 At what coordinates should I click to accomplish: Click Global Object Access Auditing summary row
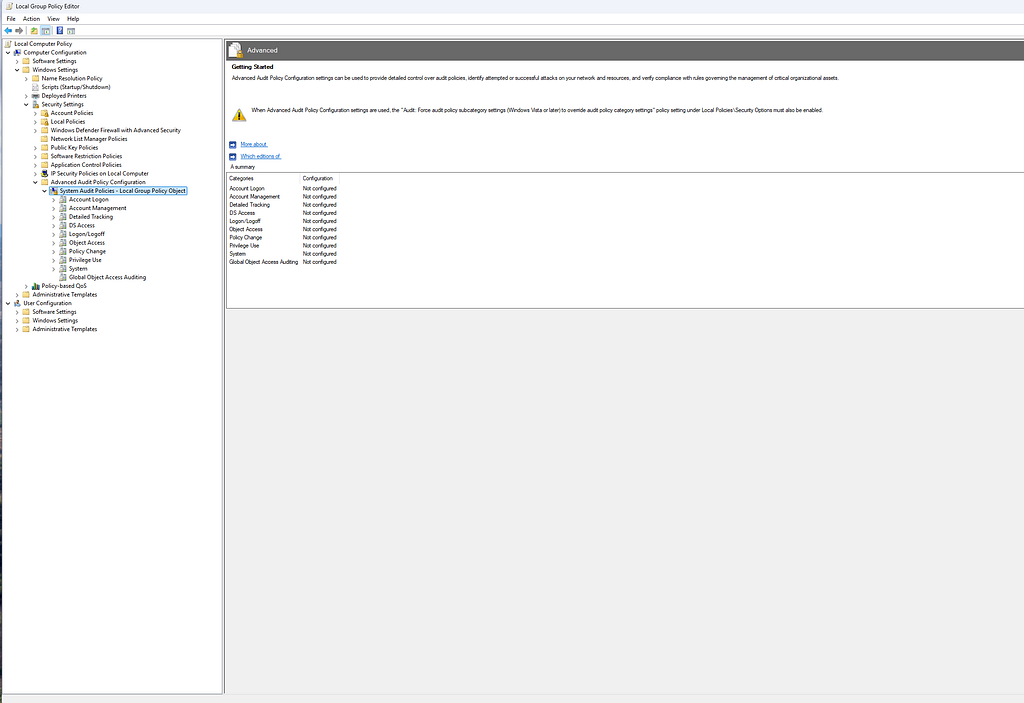283,262
